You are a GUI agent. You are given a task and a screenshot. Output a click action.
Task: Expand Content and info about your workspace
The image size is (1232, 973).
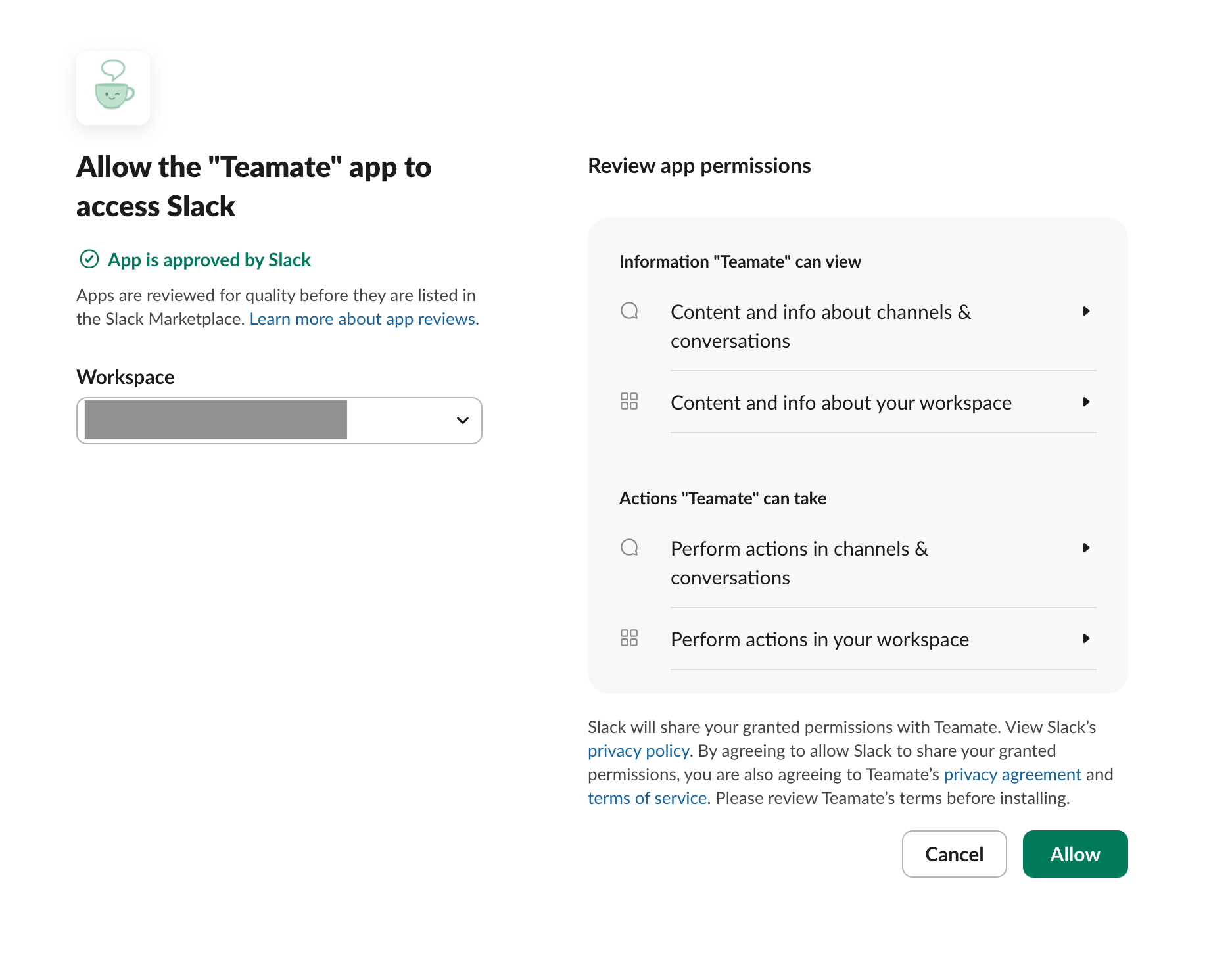coord(1087,402)
